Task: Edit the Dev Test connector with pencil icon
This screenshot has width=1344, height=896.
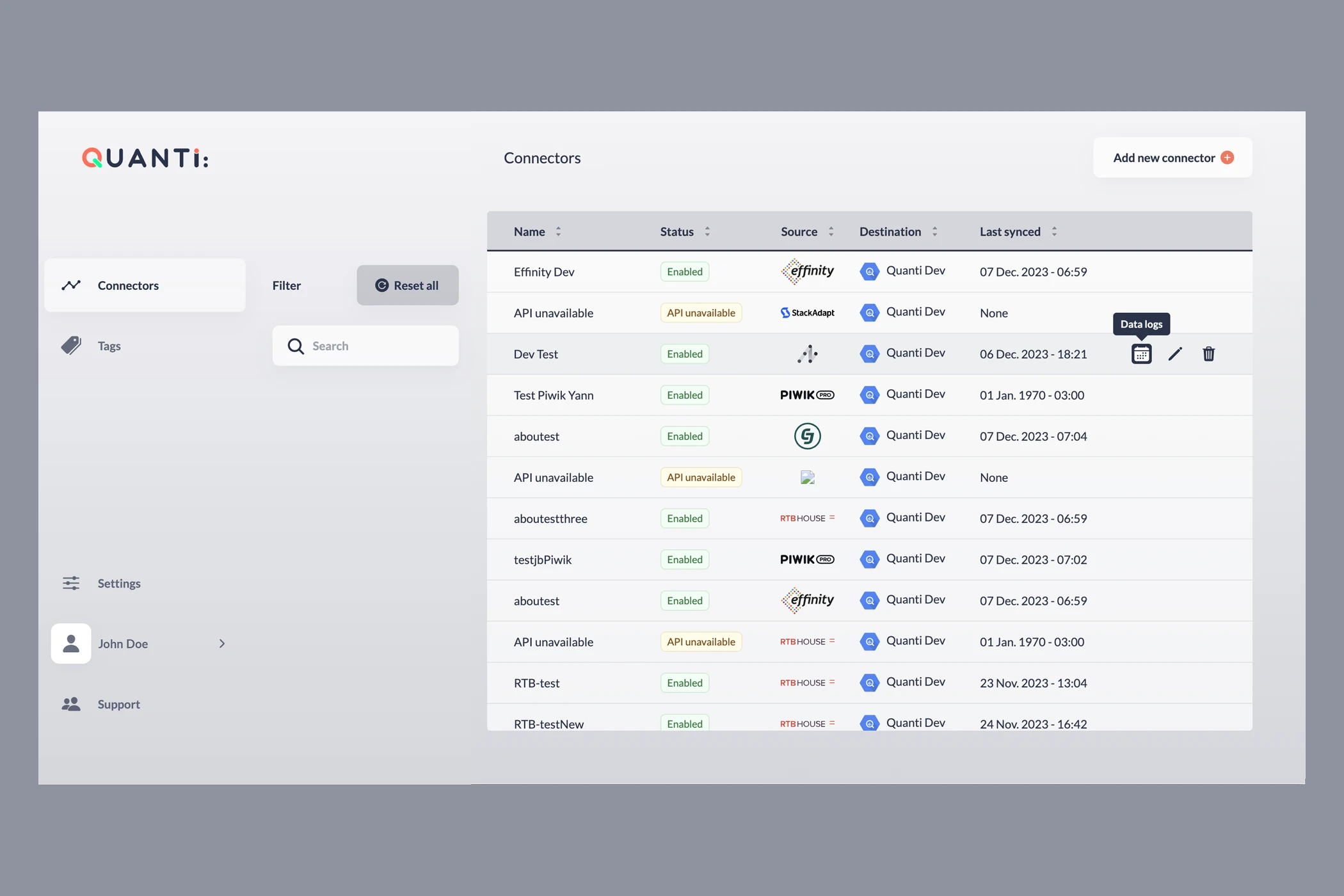Action: point(1175,354)
